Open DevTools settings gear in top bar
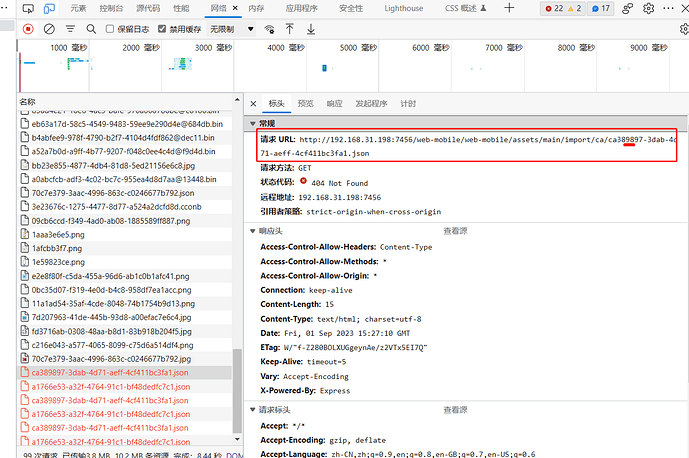 click(x=649, y=8)
